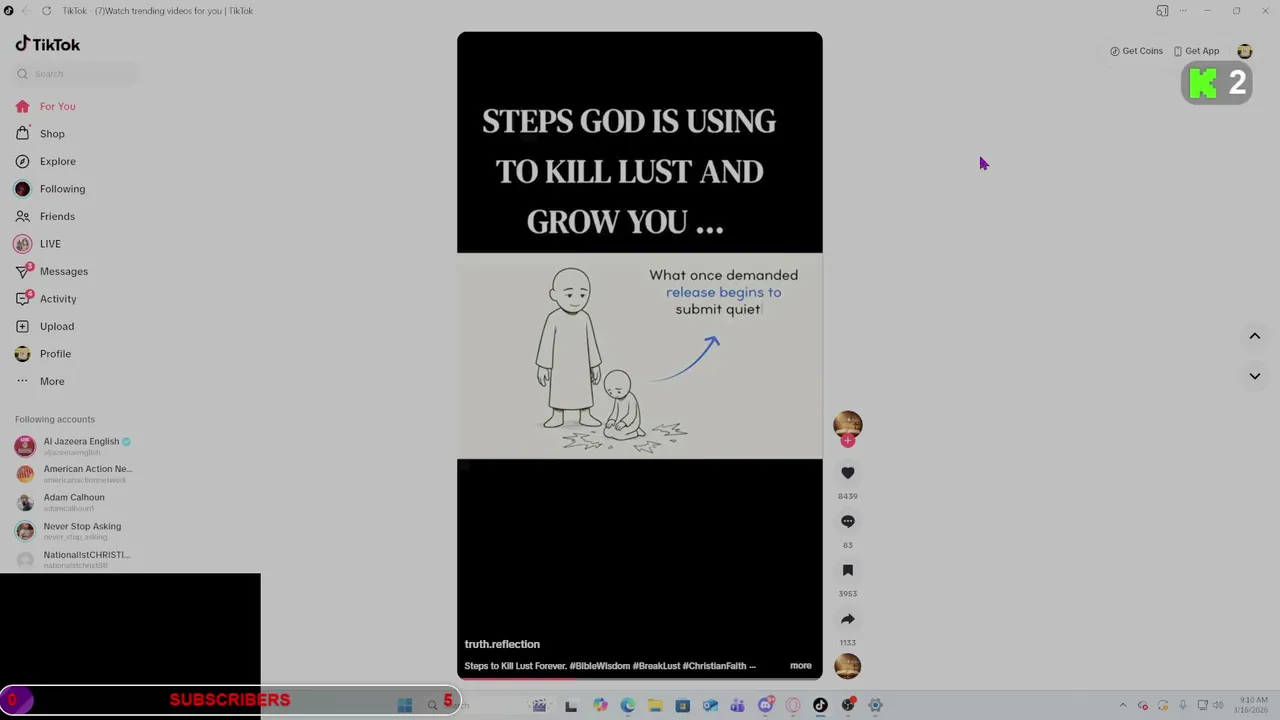Open the Opera browser taskbar icon
The image size is (1280, 720).
[793, 706]
